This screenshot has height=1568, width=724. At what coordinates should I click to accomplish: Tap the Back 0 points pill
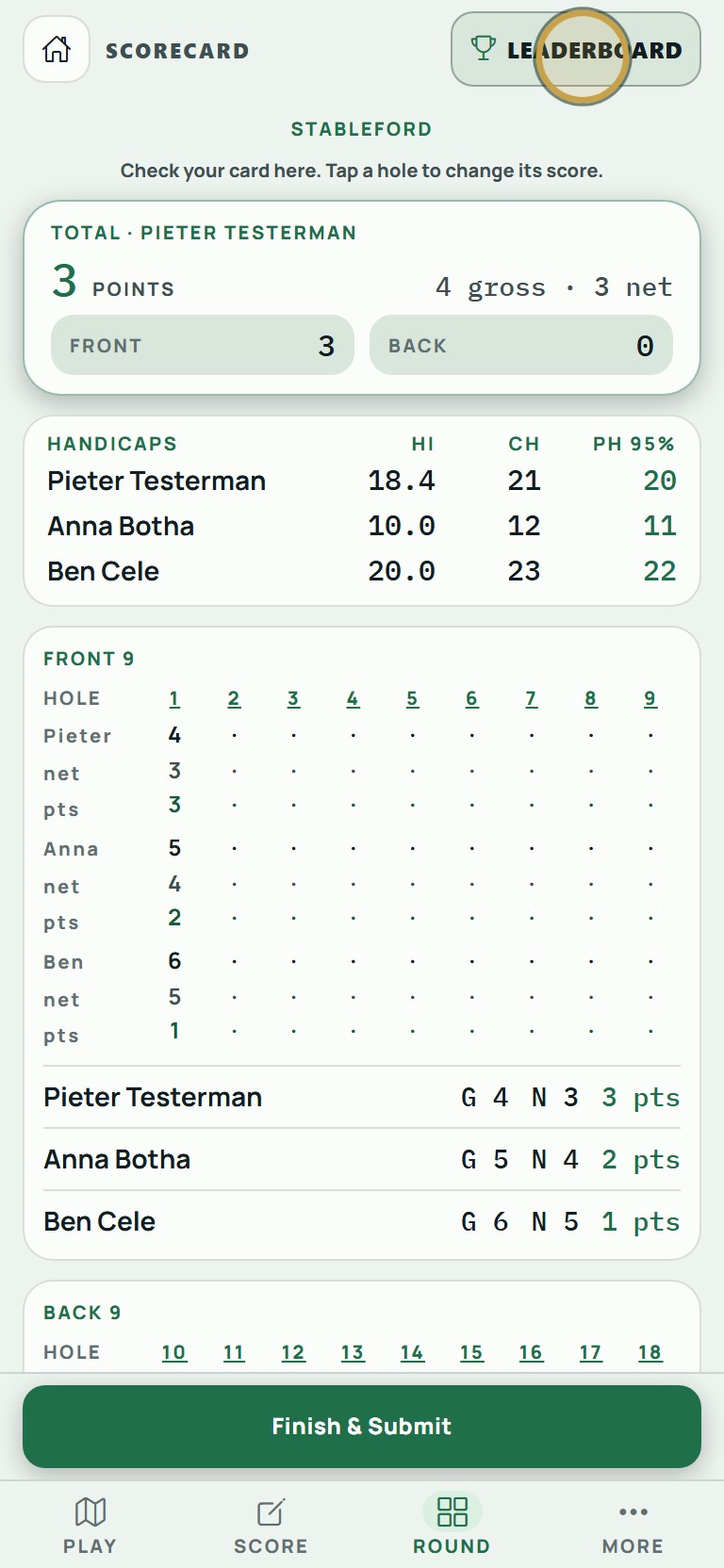[x=521, y=345]
